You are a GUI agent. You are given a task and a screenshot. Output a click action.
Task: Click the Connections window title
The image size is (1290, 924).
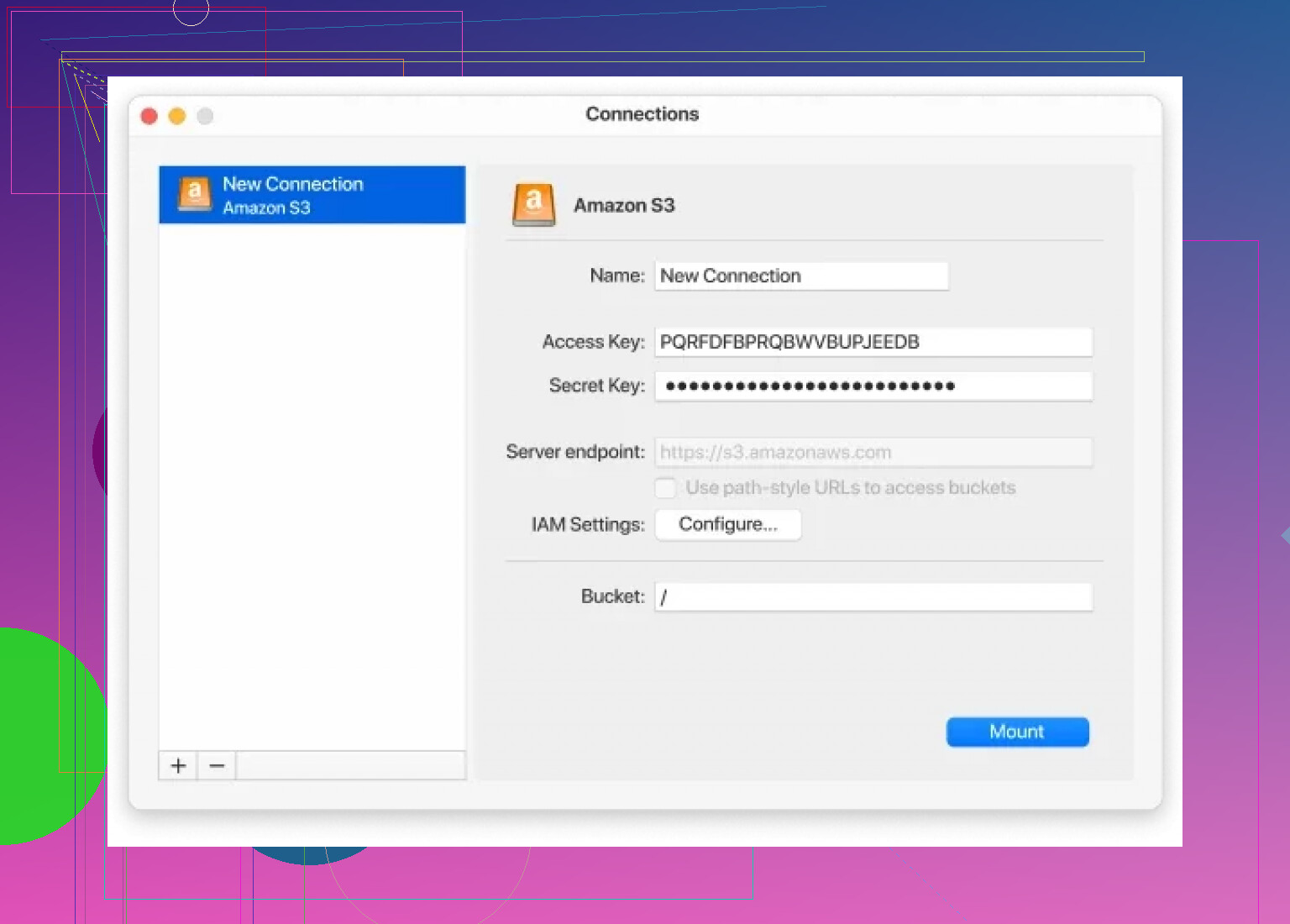click(x=642, y=114)
